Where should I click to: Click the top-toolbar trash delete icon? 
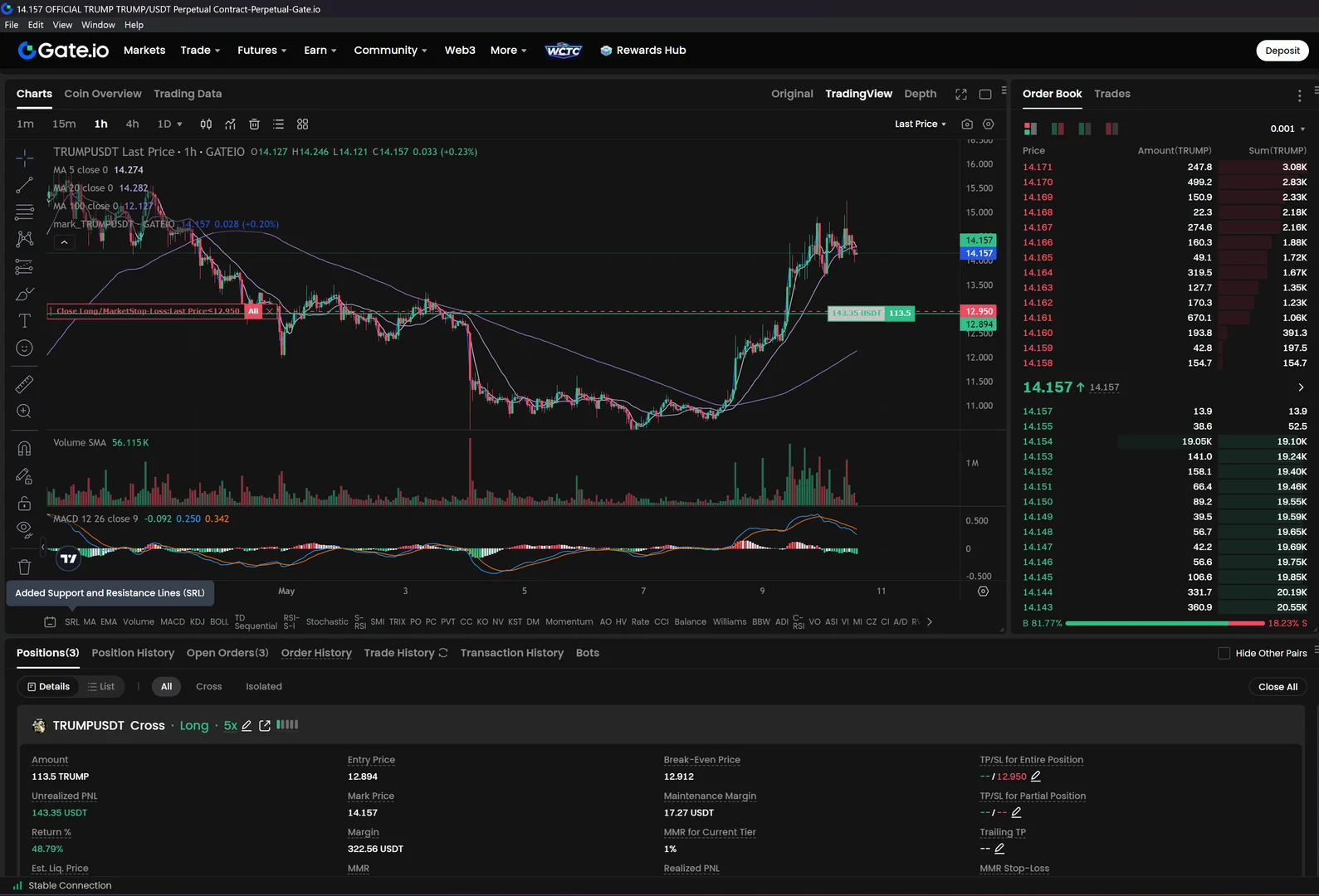(254, 124)
